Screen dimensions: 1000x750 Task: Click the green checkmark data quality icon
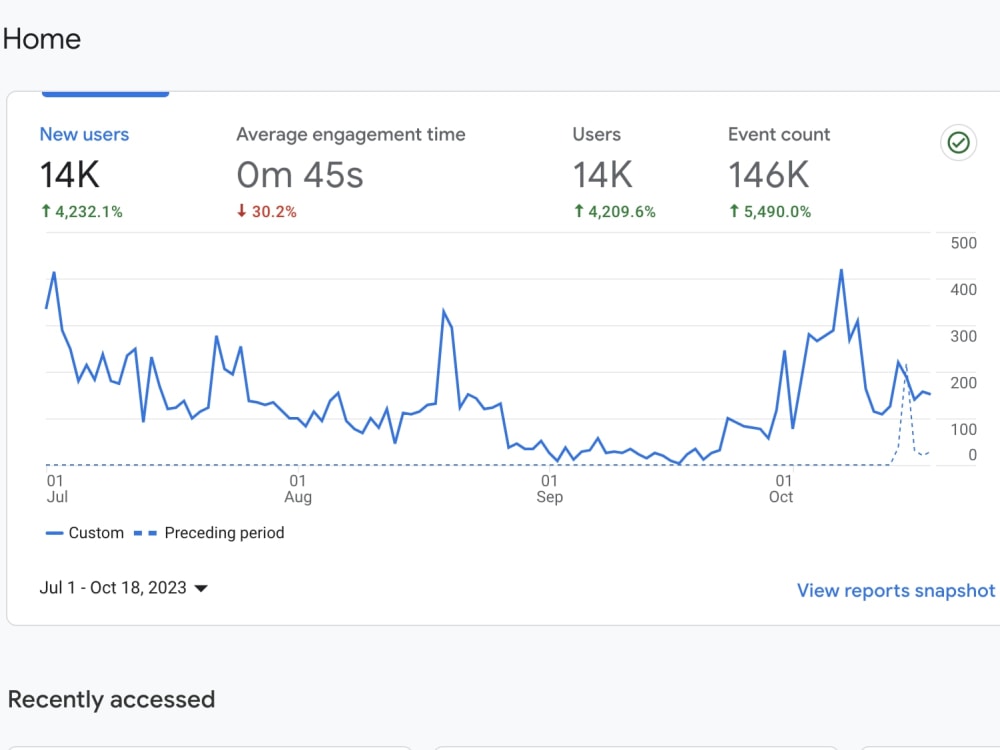(959, 142)
